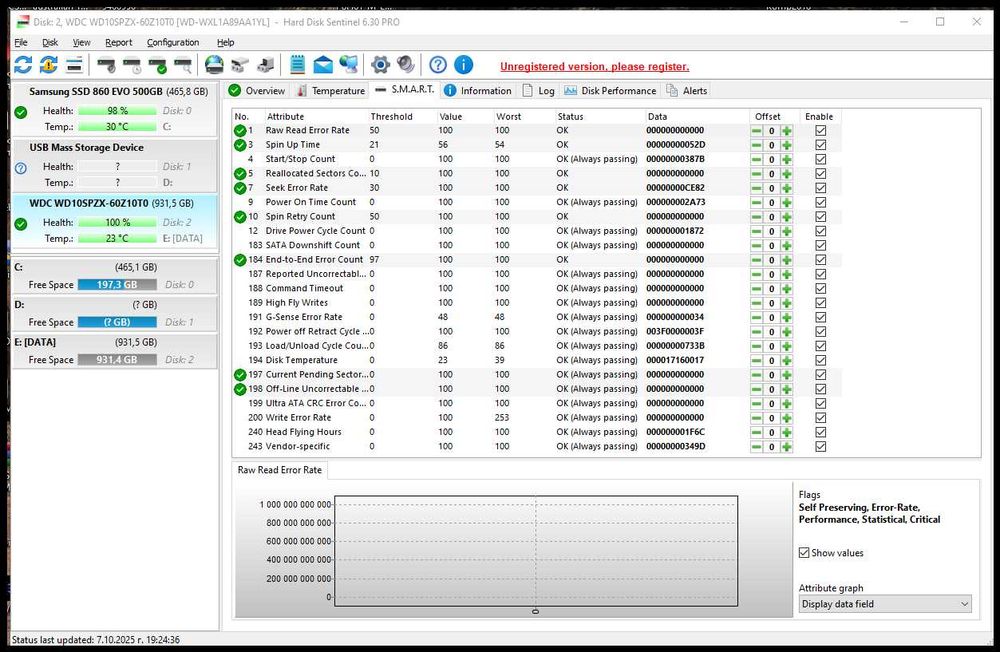Click the speaker sound toolbar icon
Screen dimensions: 1000x652
pos(405,65)
